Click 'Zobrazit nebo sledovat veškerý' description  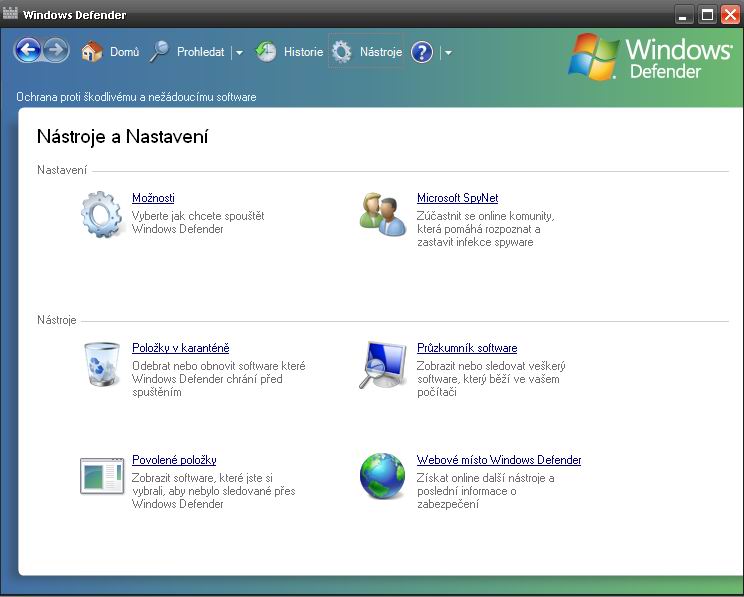click(491, 379)
